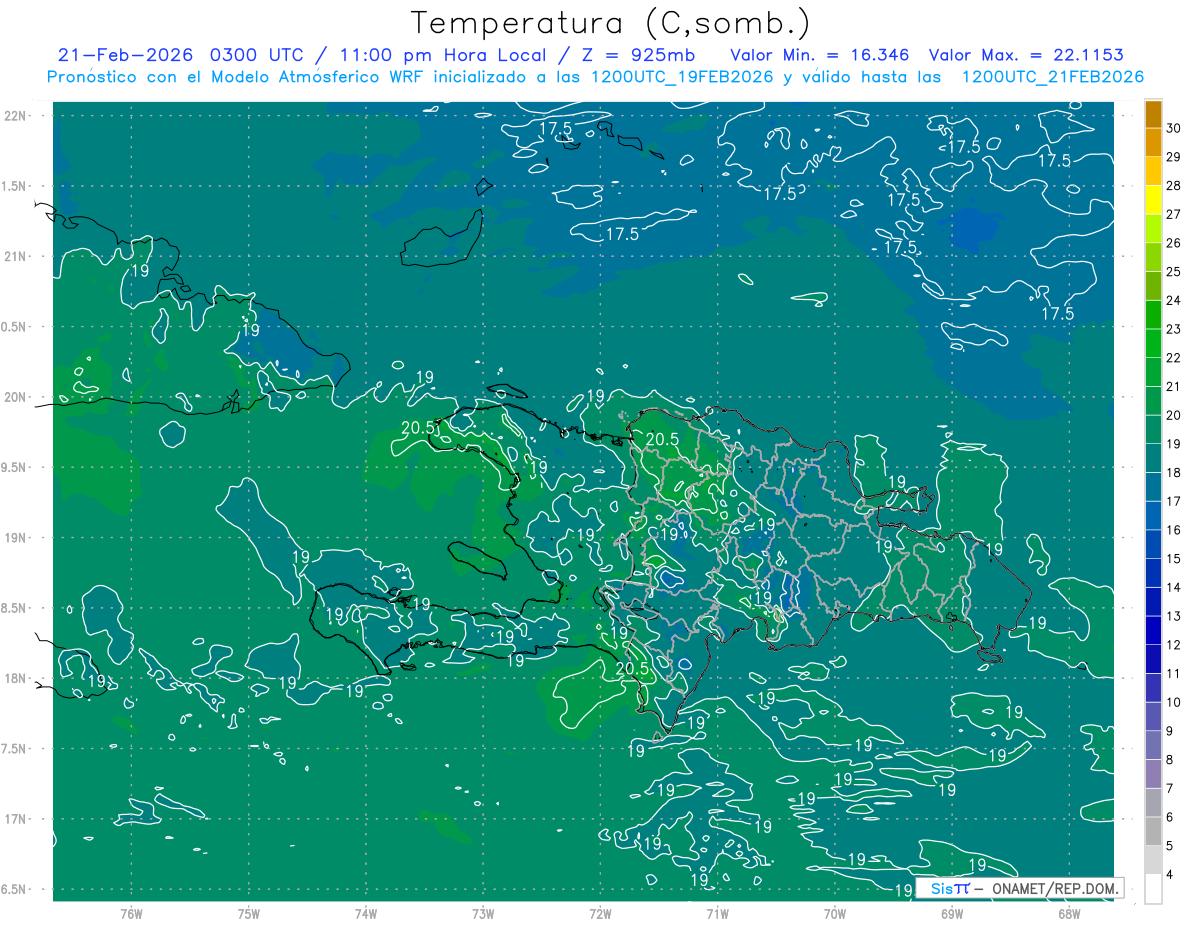Click the "11" color scale label
The height and width of the screenshot is (927, 1200).
pyautogui.click(x=1173, y=673)
